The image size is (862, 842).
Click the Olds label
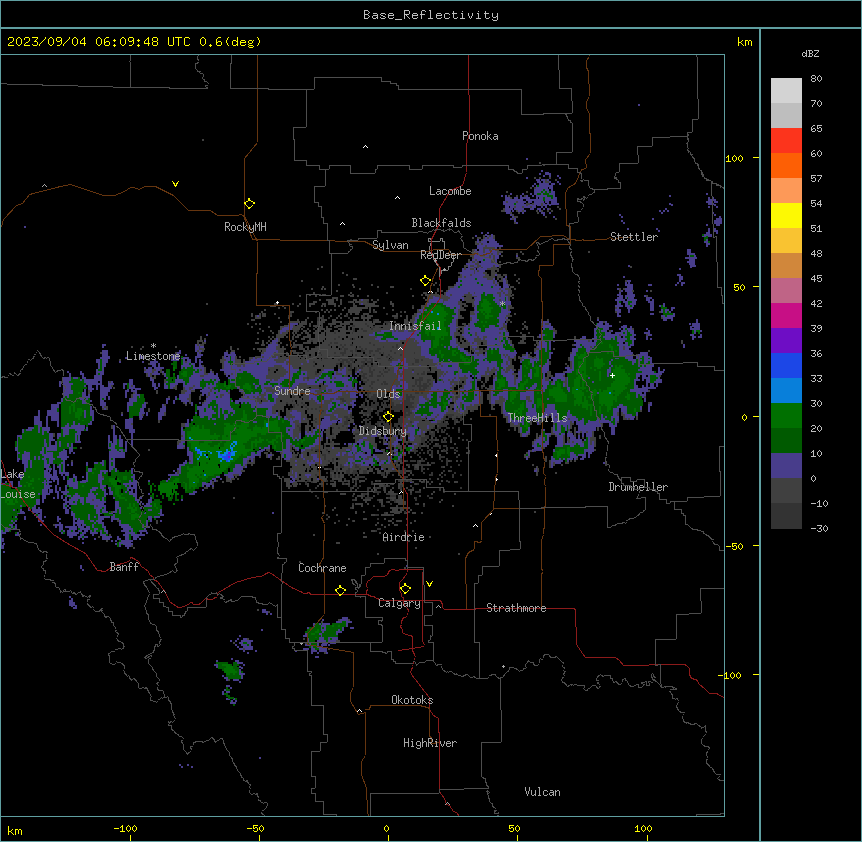click(388, 394)
